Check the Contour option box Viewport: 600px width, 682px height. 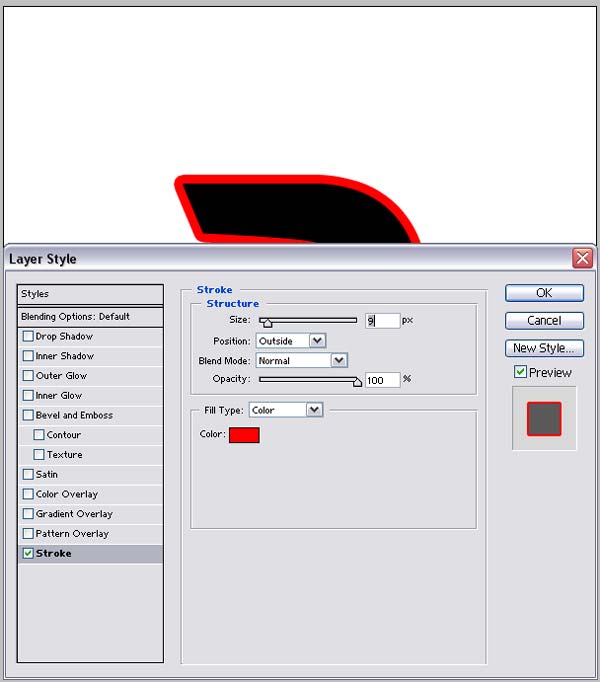[39, 435]
